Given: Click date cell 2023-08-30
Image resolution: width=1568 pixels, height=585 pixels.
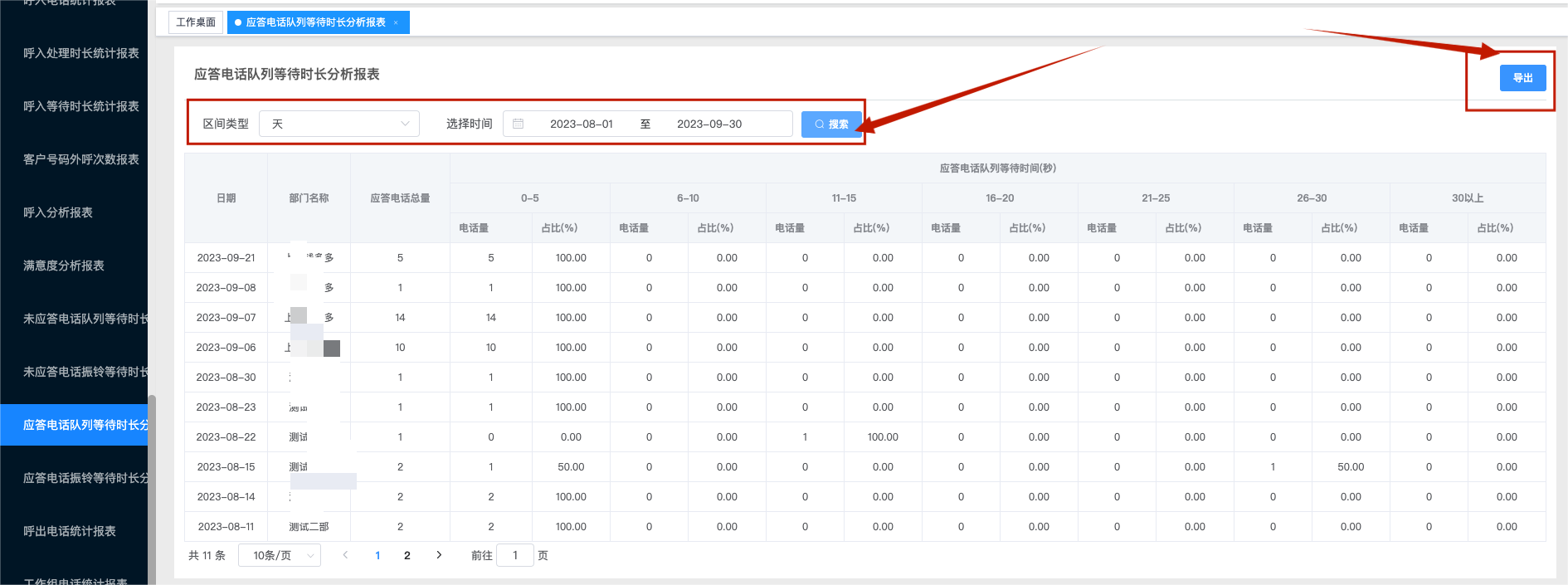Looking at the screenshot, I should point(226,378).
